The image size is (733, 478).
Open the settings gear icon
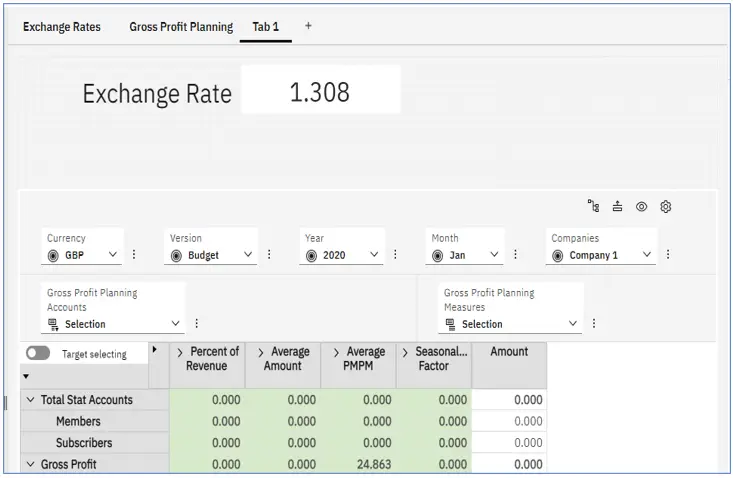666,207
